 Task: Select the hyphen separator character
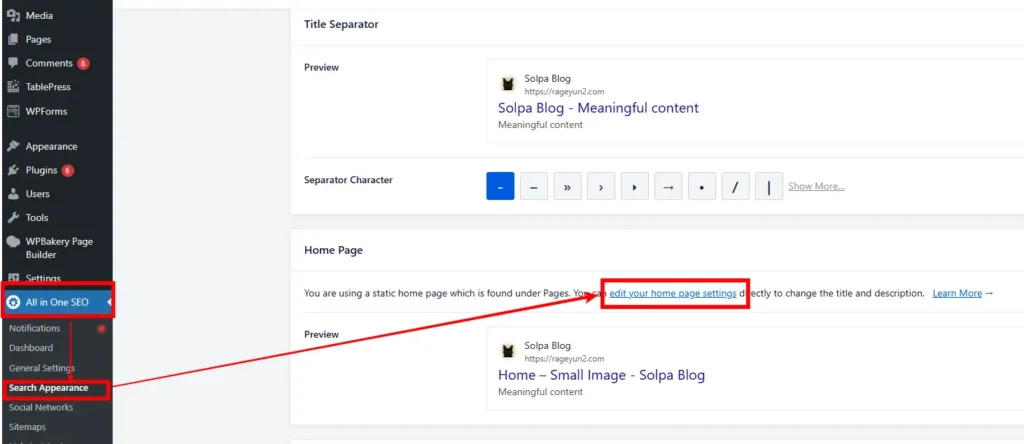pyautogui.click(x=500, y=186)
